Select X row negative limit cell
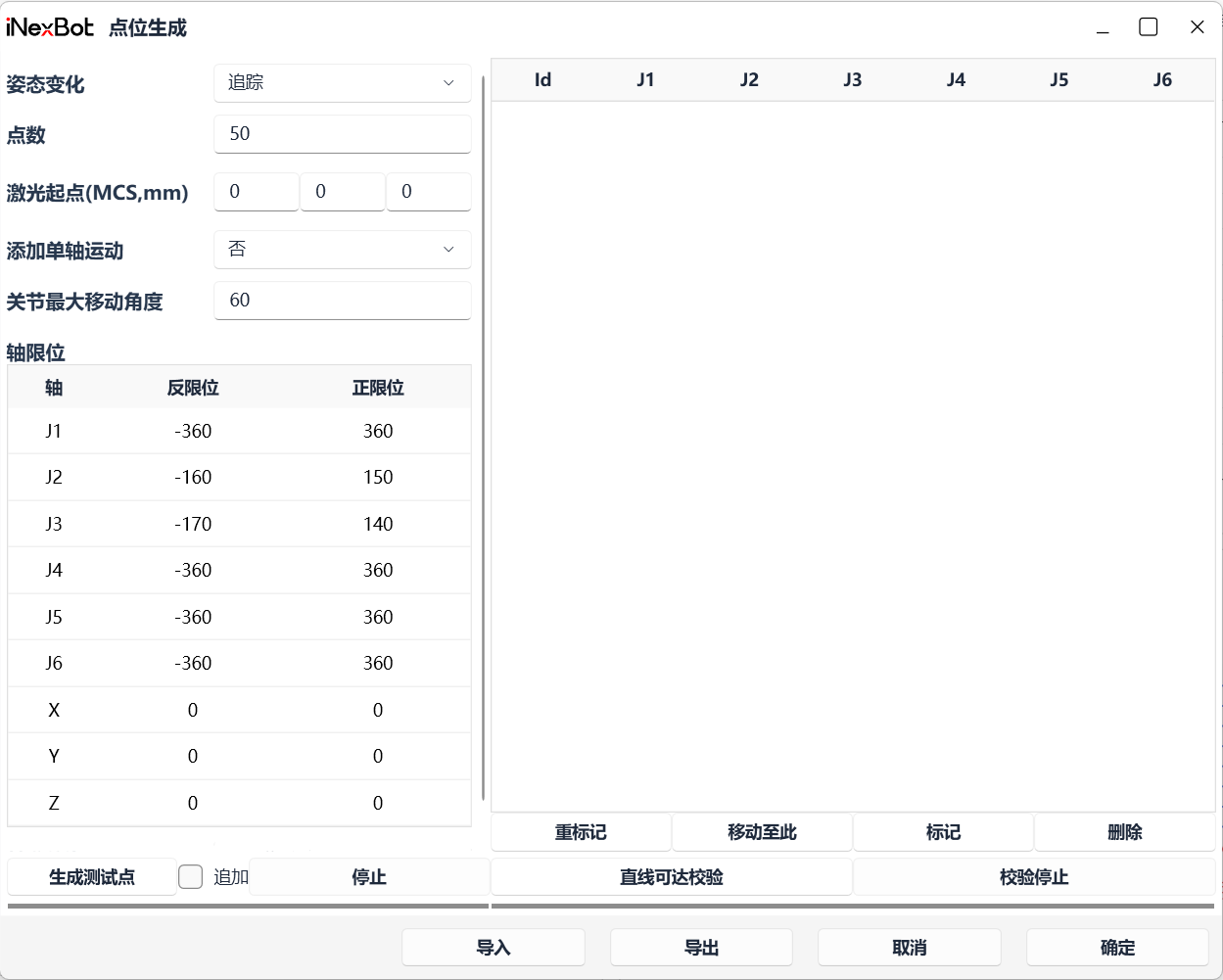This screenshot has height=980, width=1223. 193,710
